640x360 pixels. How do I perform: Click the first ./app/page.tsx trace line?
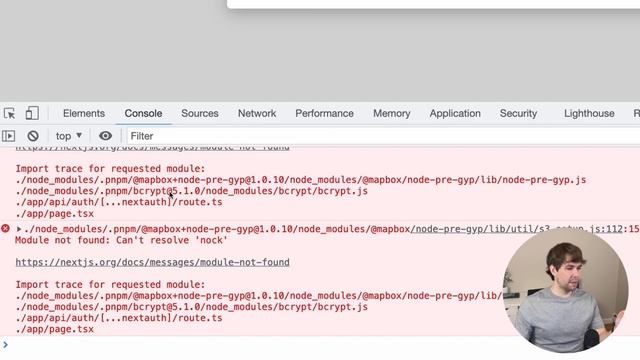pos(55,214)
